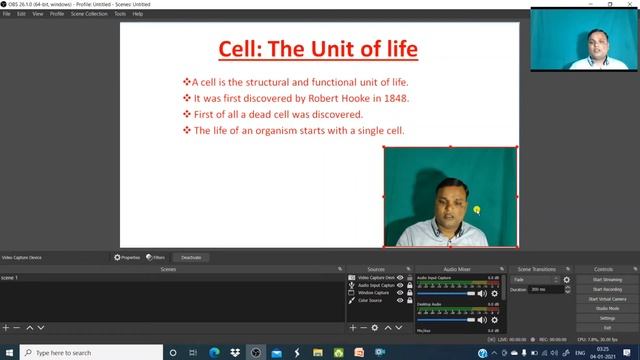Select the Video Capture Device source
Screen dimensions: 640x360
pos(376,278)
